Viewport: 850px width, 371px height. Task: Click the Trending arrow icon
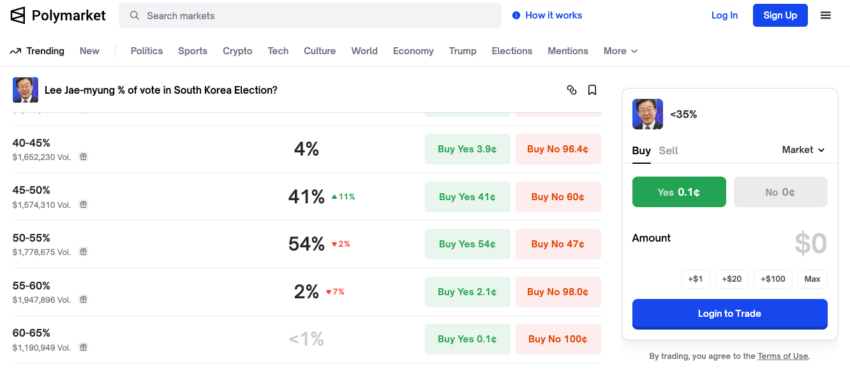point(15,51)
